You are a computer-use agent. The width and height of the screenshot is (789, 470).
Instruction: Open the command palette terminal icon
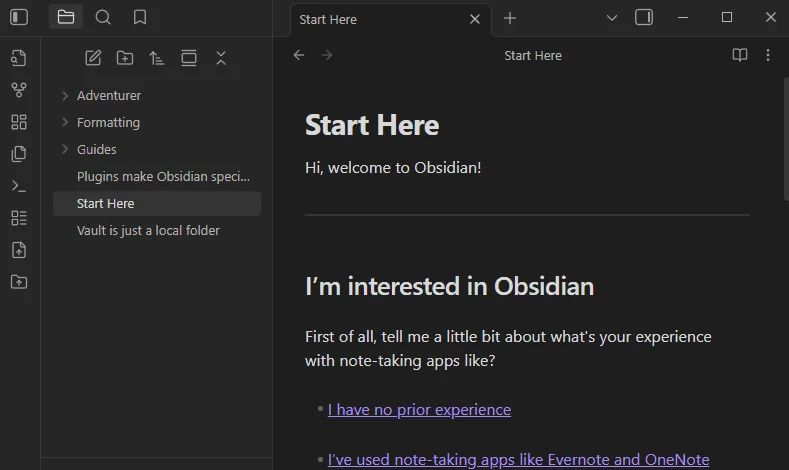click(18, 186)
